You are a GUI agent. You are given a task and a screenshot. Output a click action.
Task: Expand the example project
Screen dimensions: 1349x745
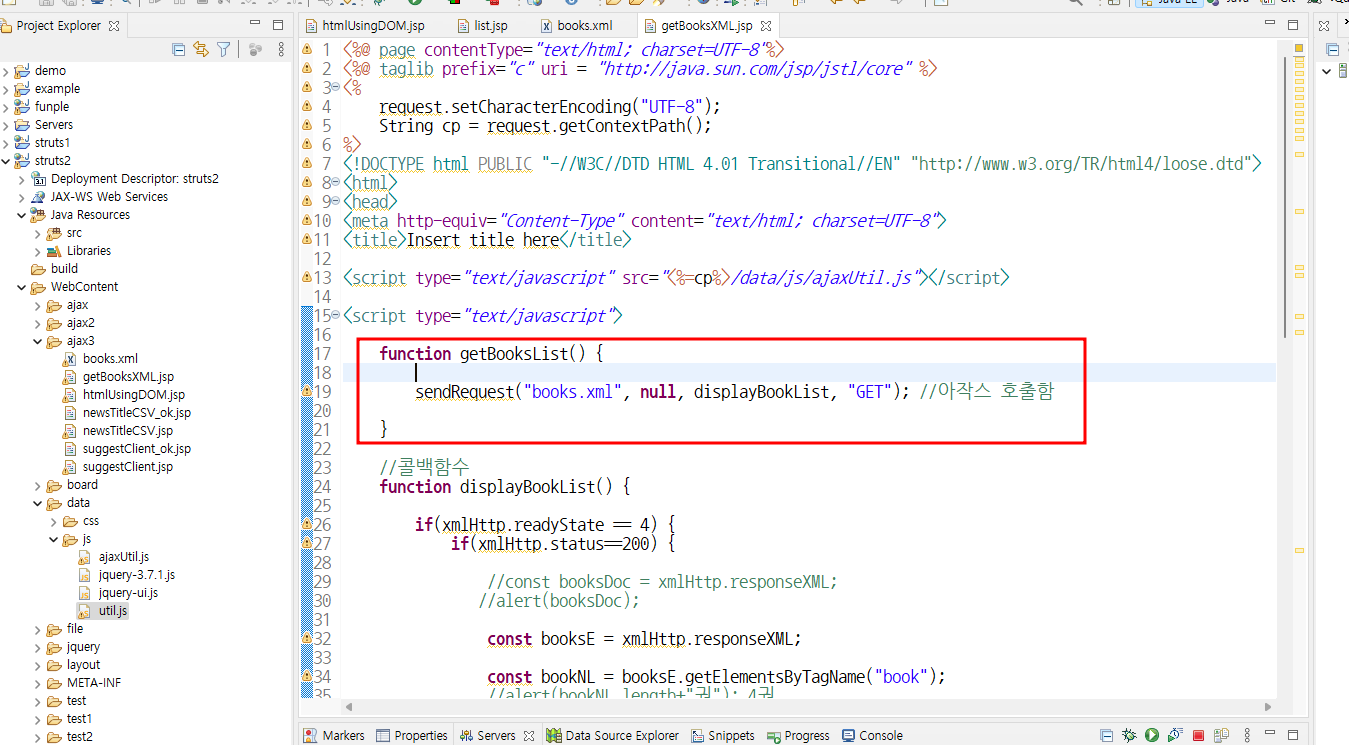(x=6, y=89)
